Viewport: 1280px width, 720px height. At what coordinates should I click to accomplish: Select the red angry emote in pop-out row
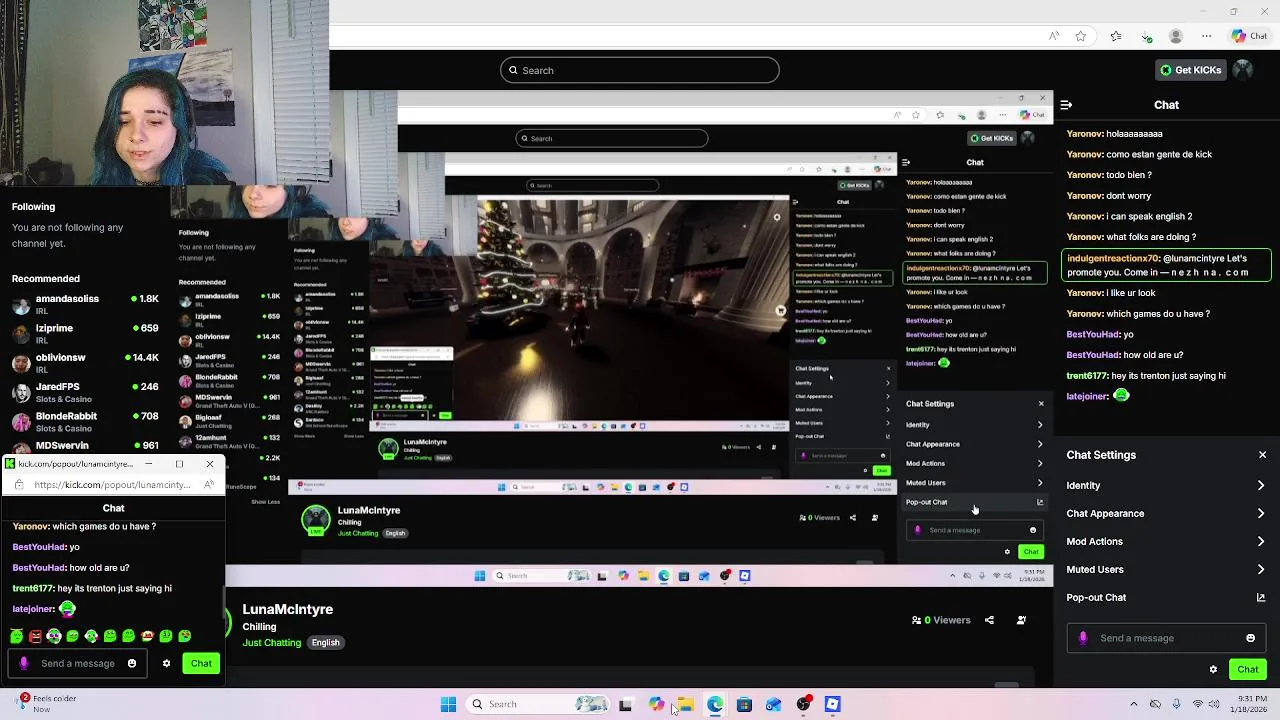35,636
